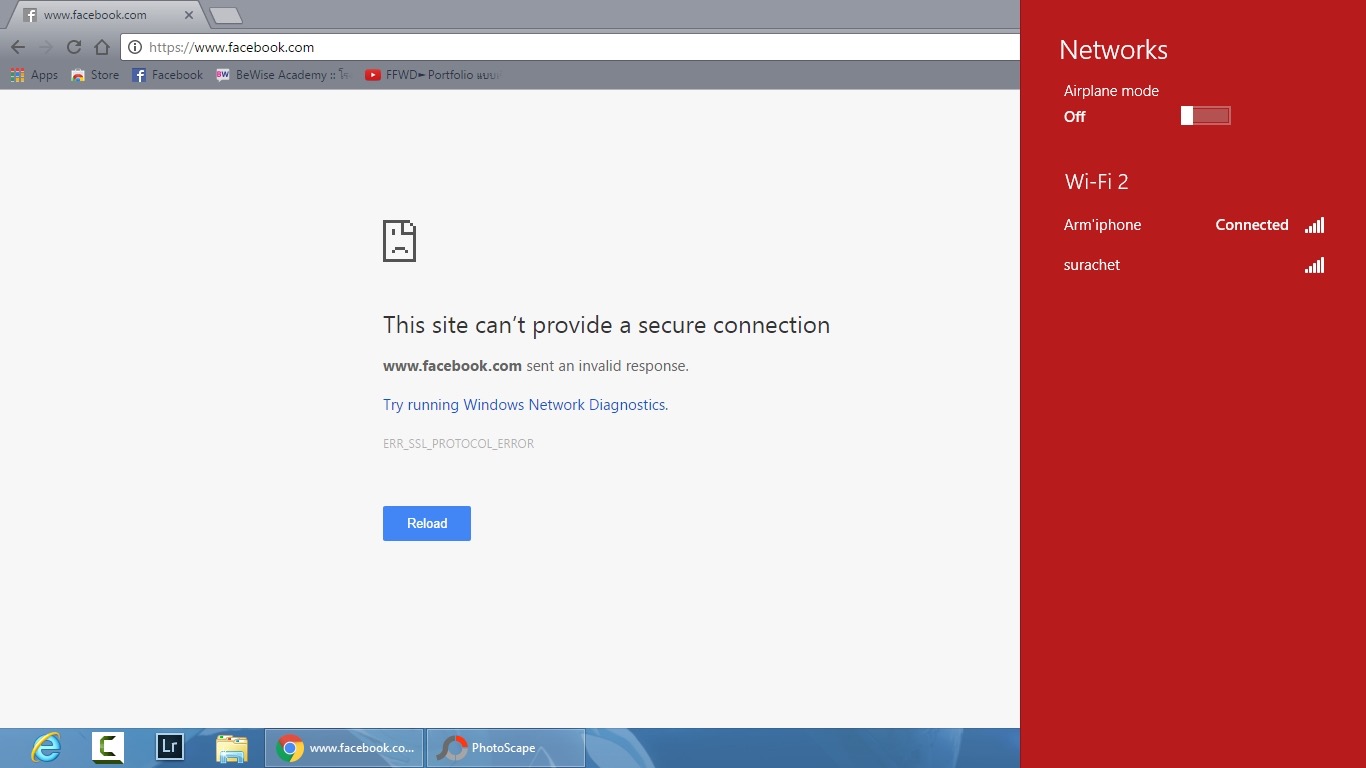Viewport: 1366px width, 768px height.
Task: Select the Arm'iphone Wi-Fi network
Action: pos(1194,225)
